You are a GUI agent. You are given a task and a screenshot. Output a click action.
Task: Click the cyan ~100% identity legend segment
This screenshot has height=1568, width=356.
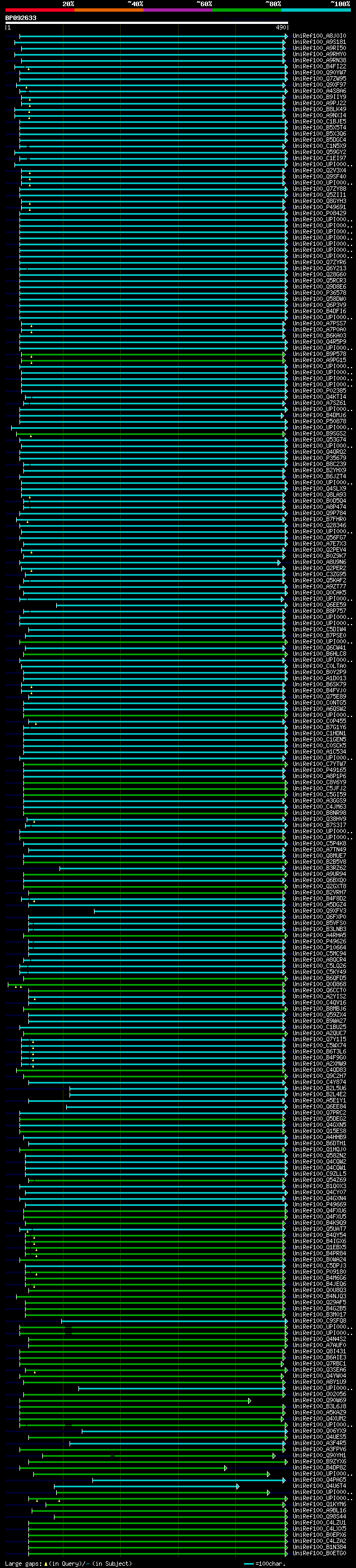[317, 10]
